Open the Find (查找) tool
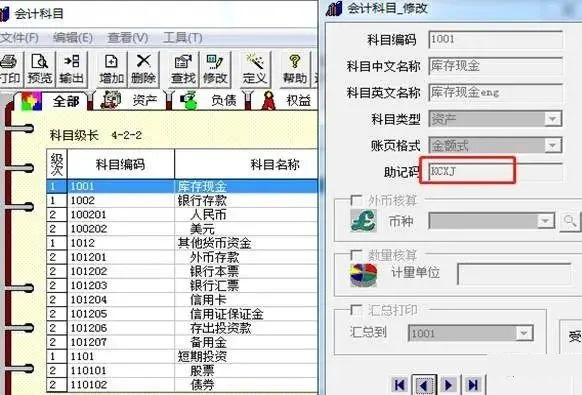 coord(183,69)
